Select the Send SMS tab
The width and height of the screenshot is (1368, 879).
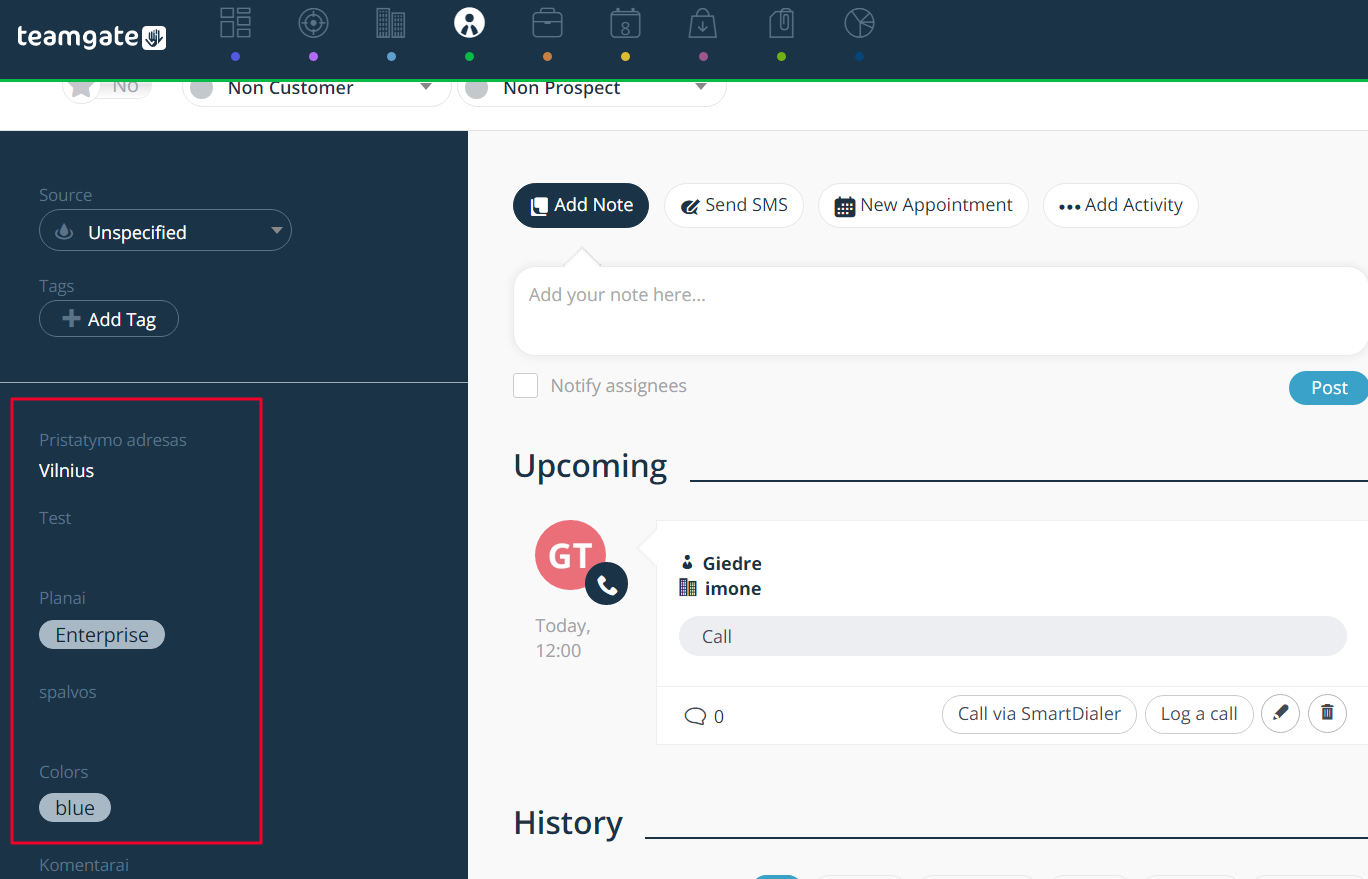click(734, 205)
